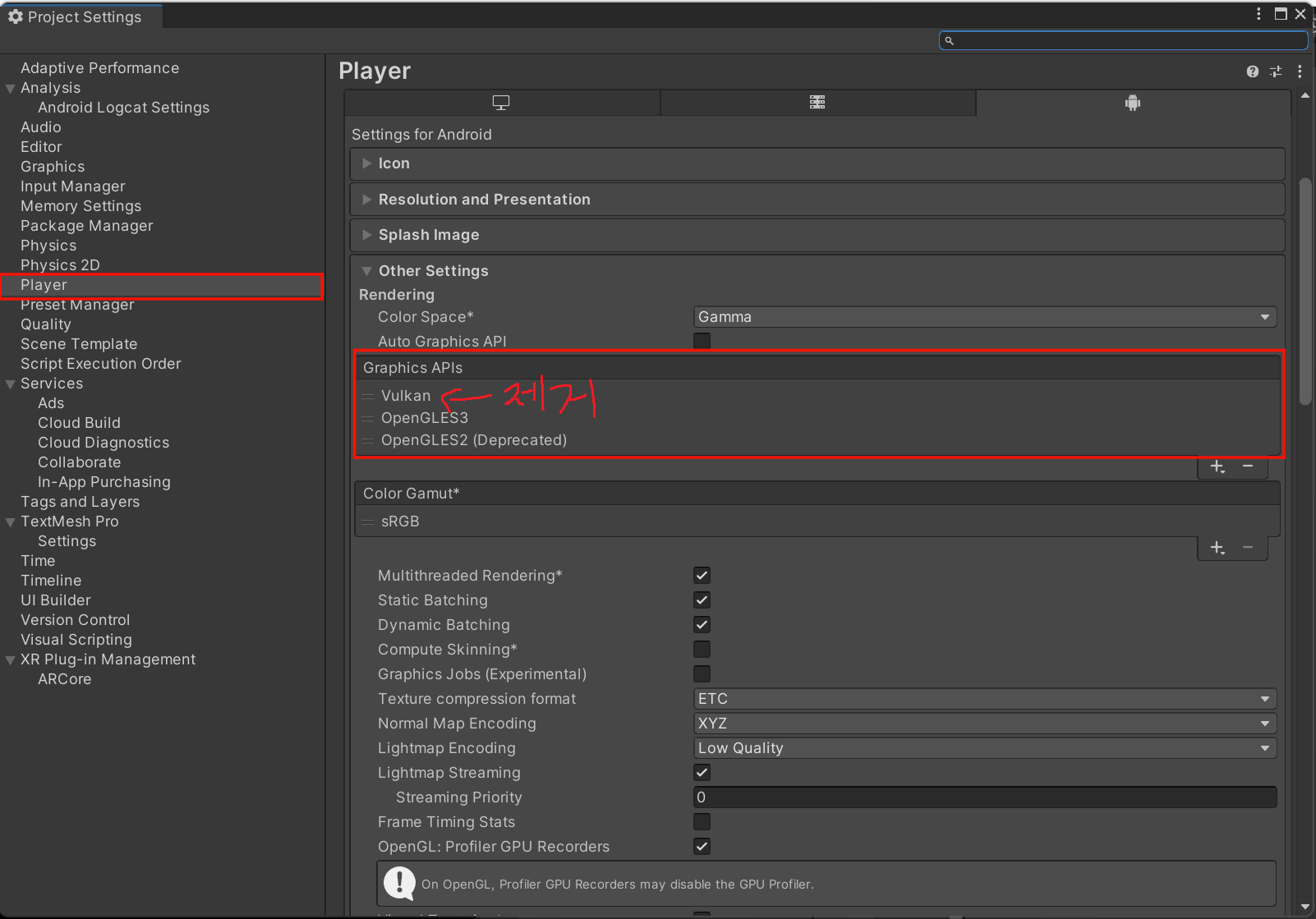This screenshot has height=919, width=1316.
Task: Expand the Icon section
Action: [x=817, y=163]
